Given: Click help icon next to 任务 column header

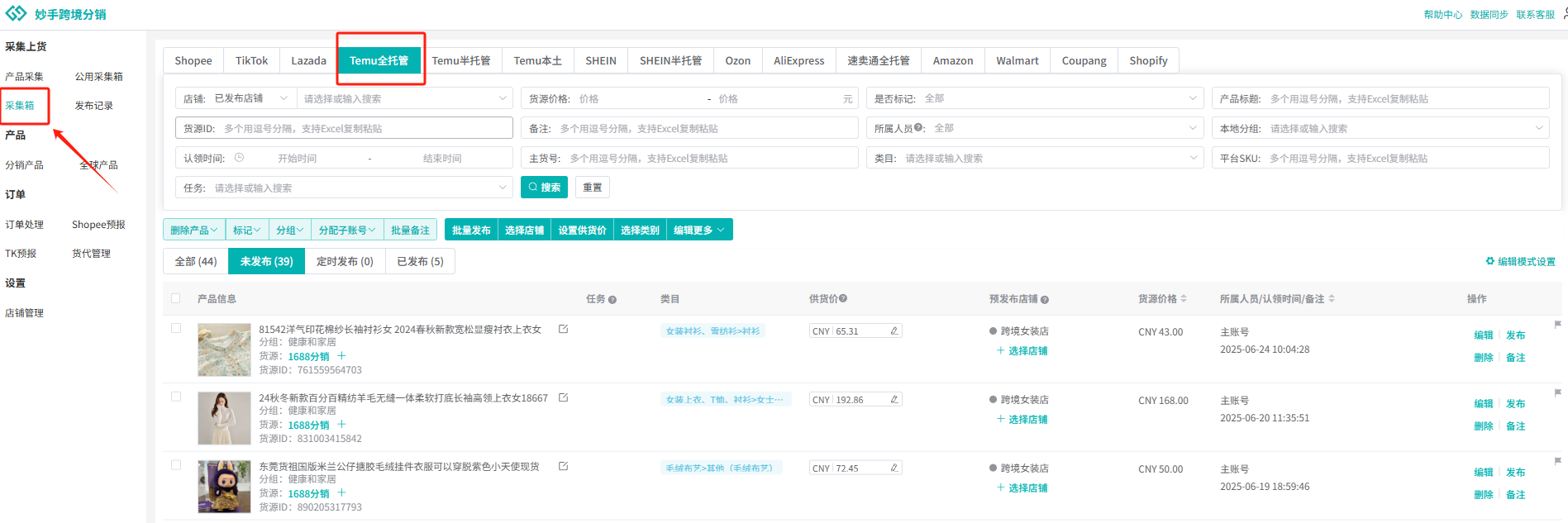Looking at the screenshot, I should click(612, 300).
